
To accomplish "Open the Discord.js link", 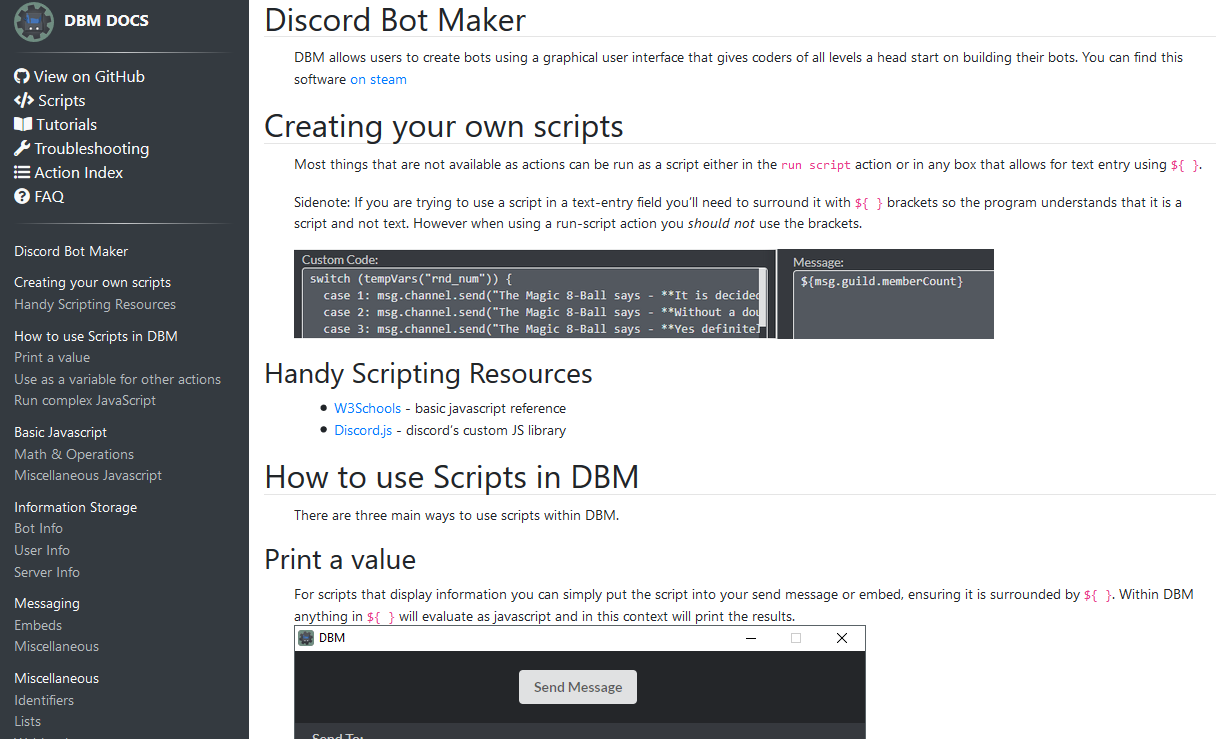I will pos(363,430).
